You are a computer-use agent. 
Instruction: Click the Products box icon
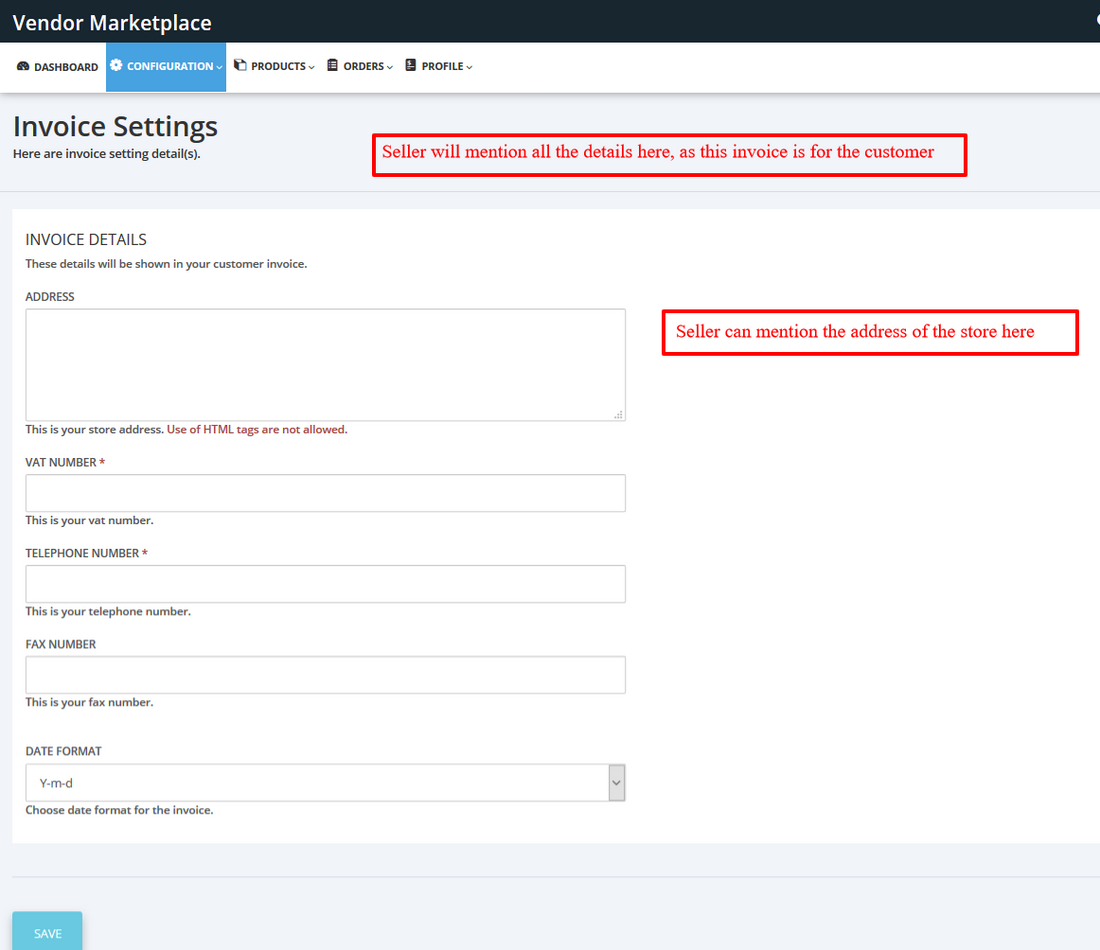240,66
